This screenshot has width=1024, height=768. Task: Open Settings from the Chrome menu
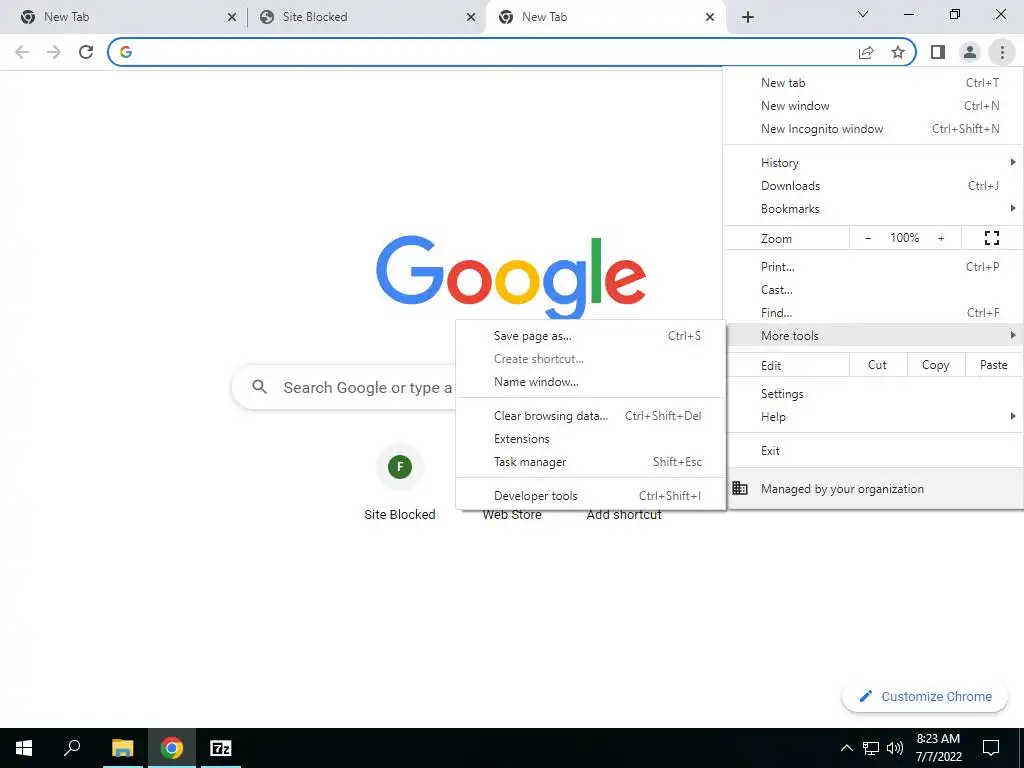pyautogui.click(x=873, y=394)
